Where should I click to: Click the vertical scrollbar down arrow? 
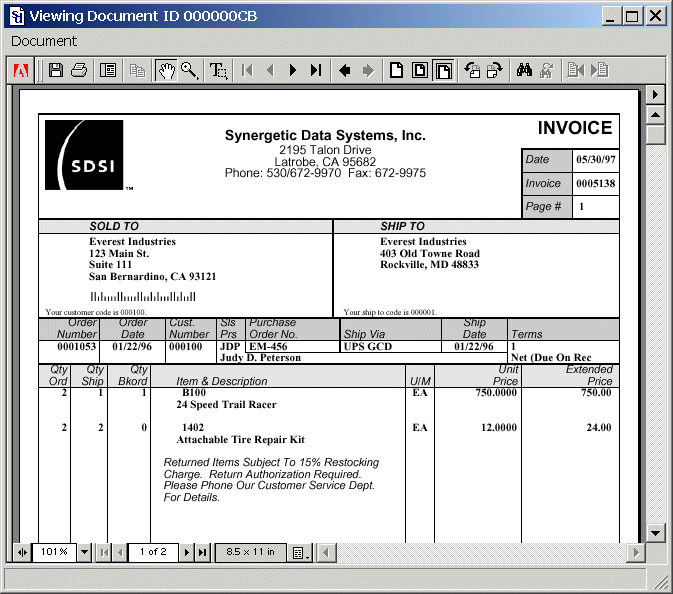tap(655, 531)
